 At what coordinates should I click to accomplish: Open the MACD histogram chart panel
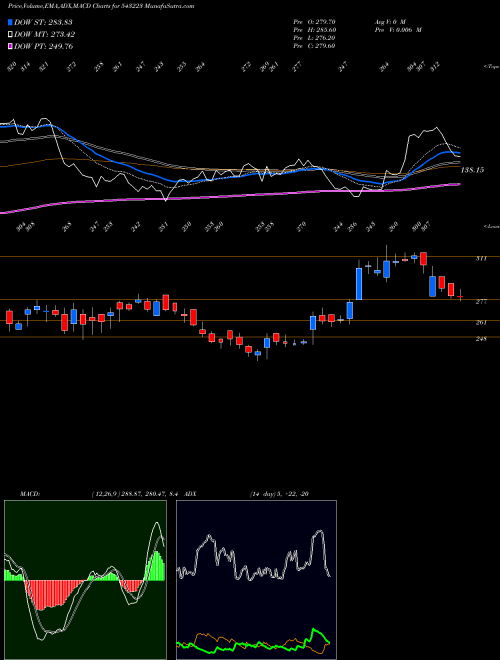(x=85, y=580)
